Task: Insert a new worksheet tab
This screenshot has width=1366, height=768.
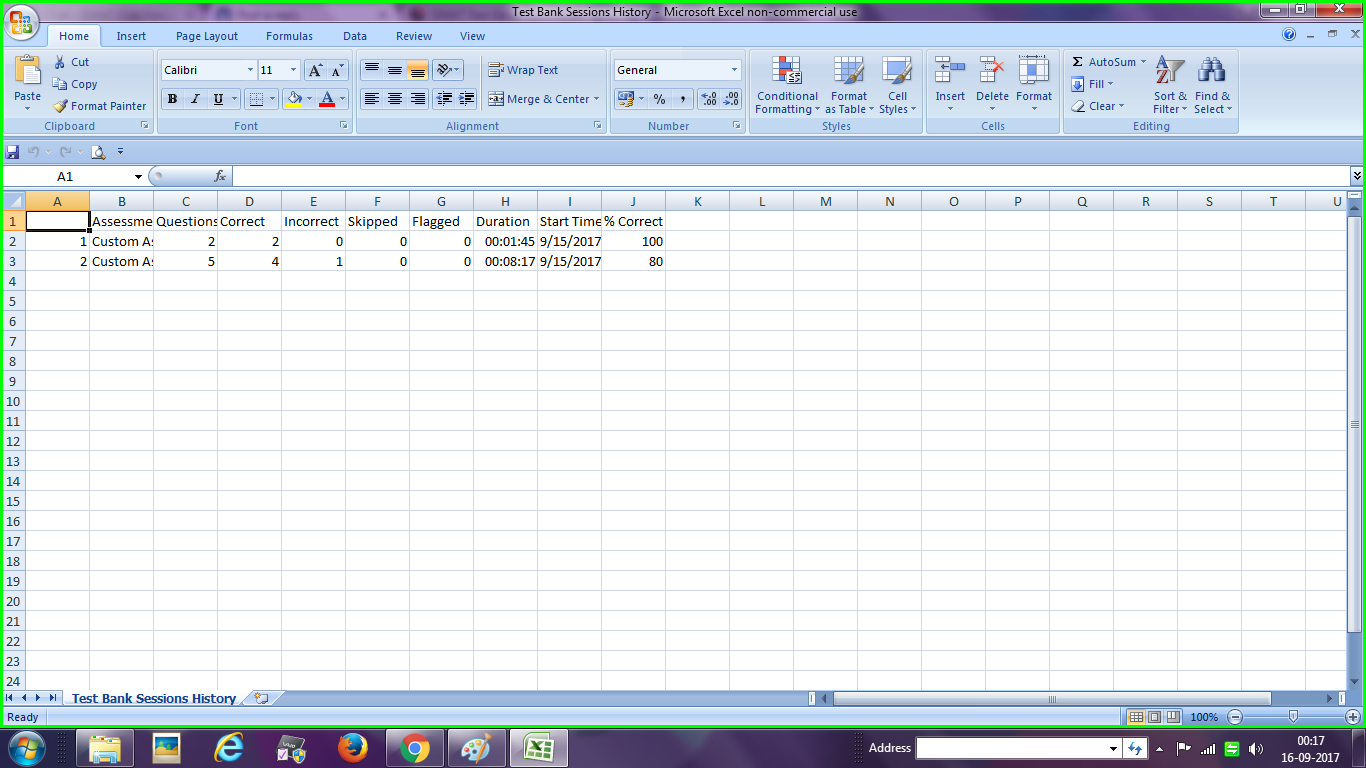Action: pyautogui.click(x=262, y=698)
